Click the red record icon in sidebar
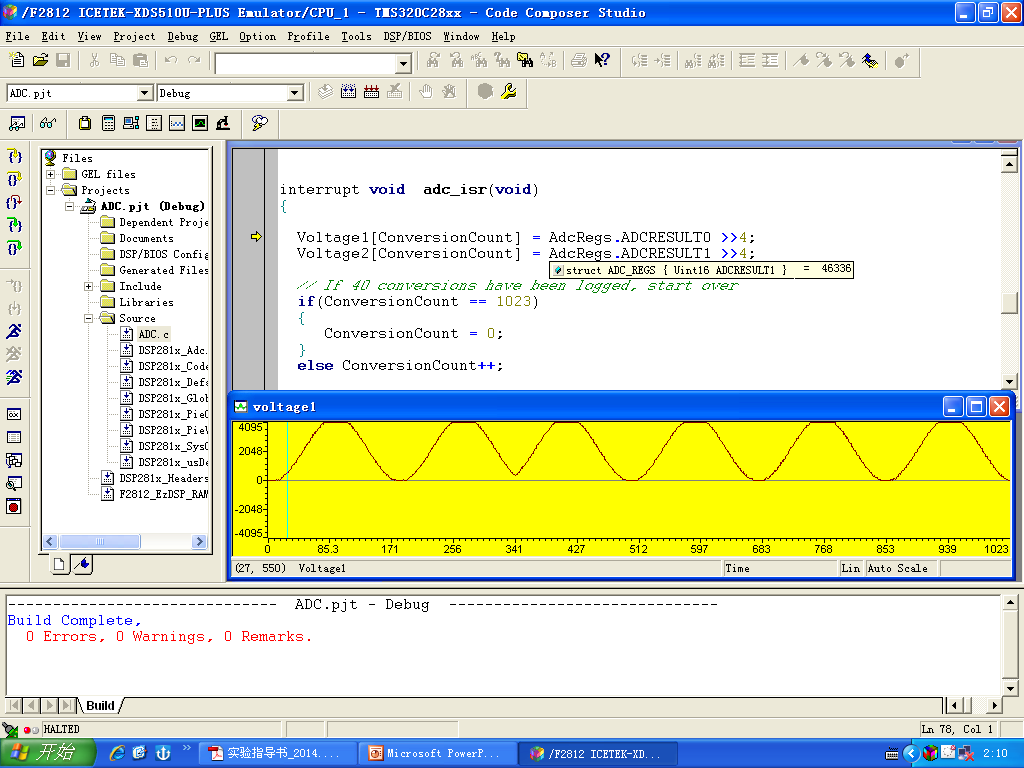1024x768 pixels. point(14,506)
